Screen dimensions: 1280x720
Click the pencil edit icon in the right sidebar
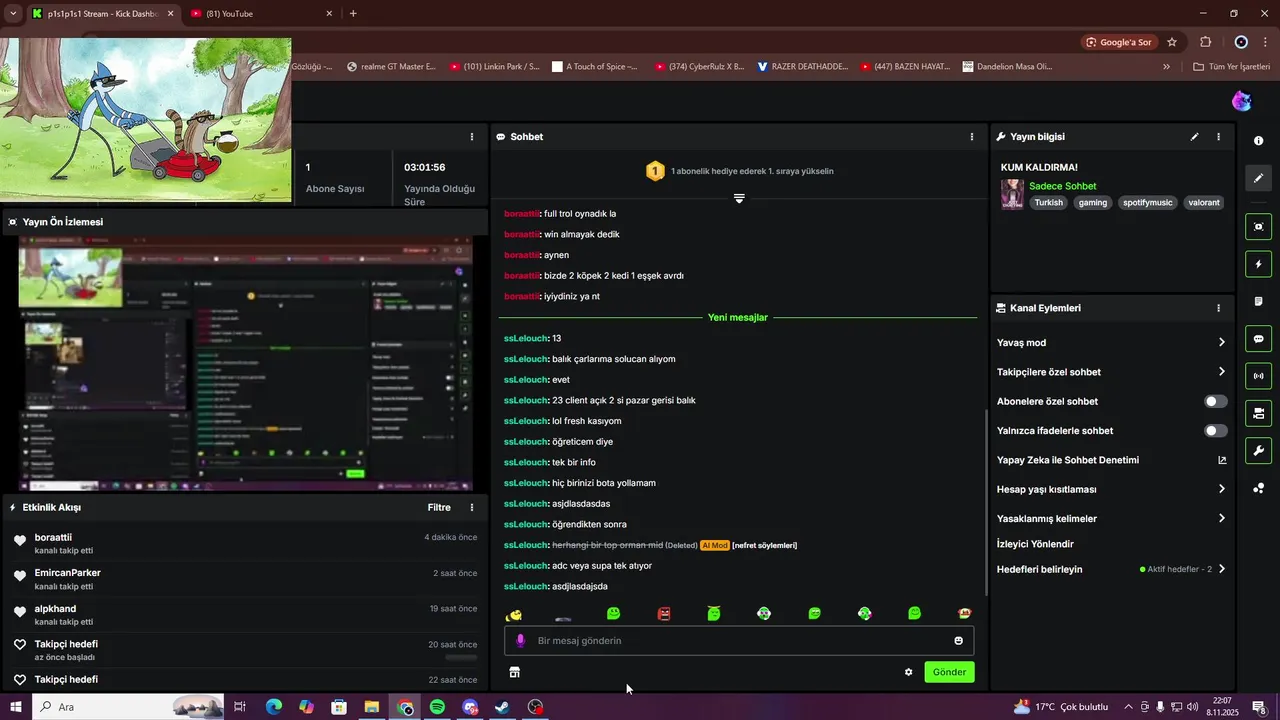tap(1258, 178)
